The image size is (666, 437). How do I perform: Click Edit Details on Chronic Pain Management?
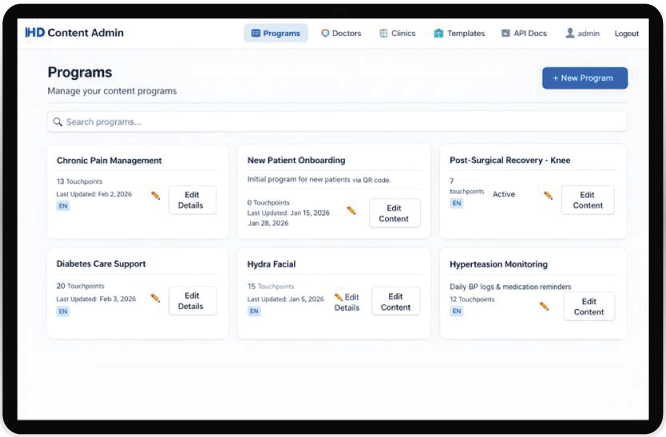point(191,200)
